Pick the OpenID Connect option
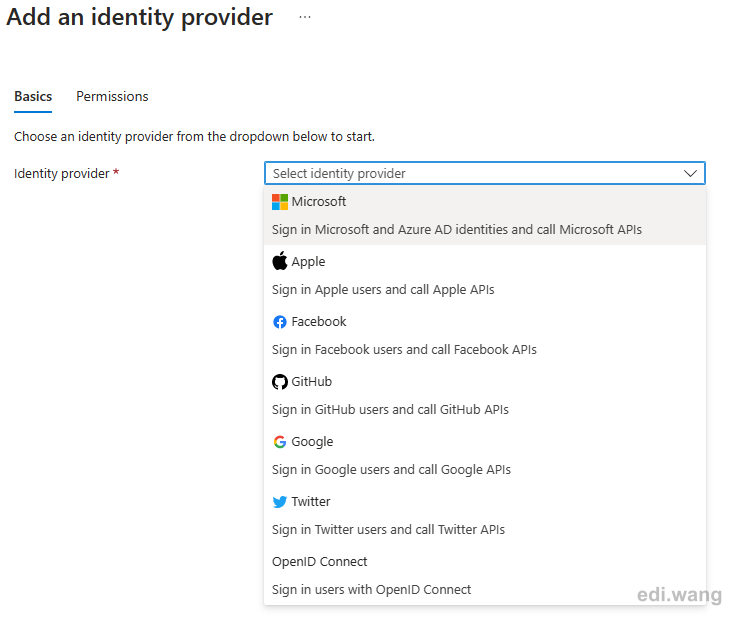 [485, 575]
